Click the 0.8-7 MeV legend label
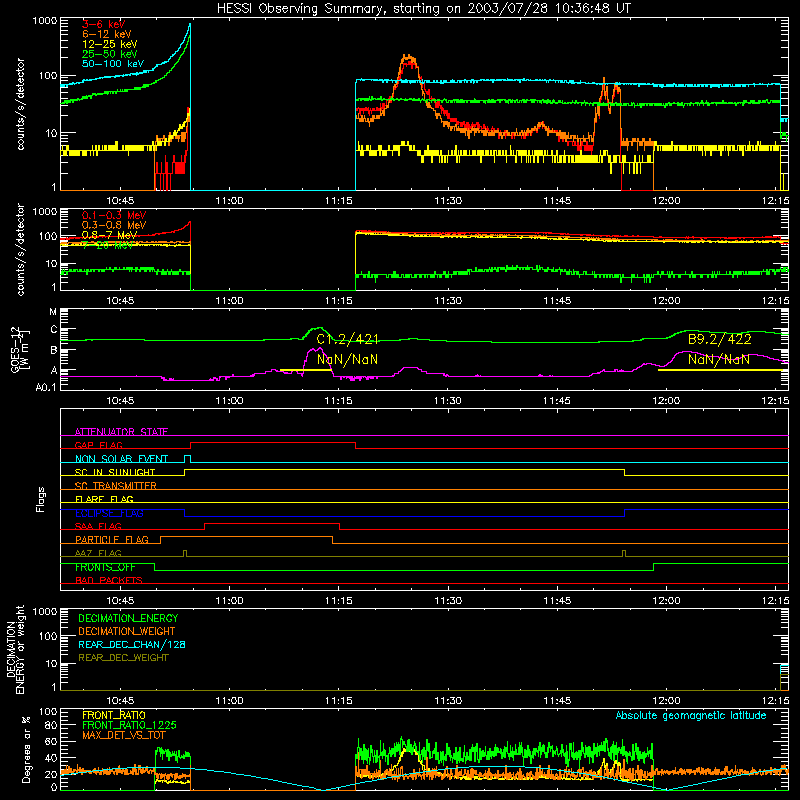Image resolution: width=800 pixels, height=800 pixels. coord(110,235)
